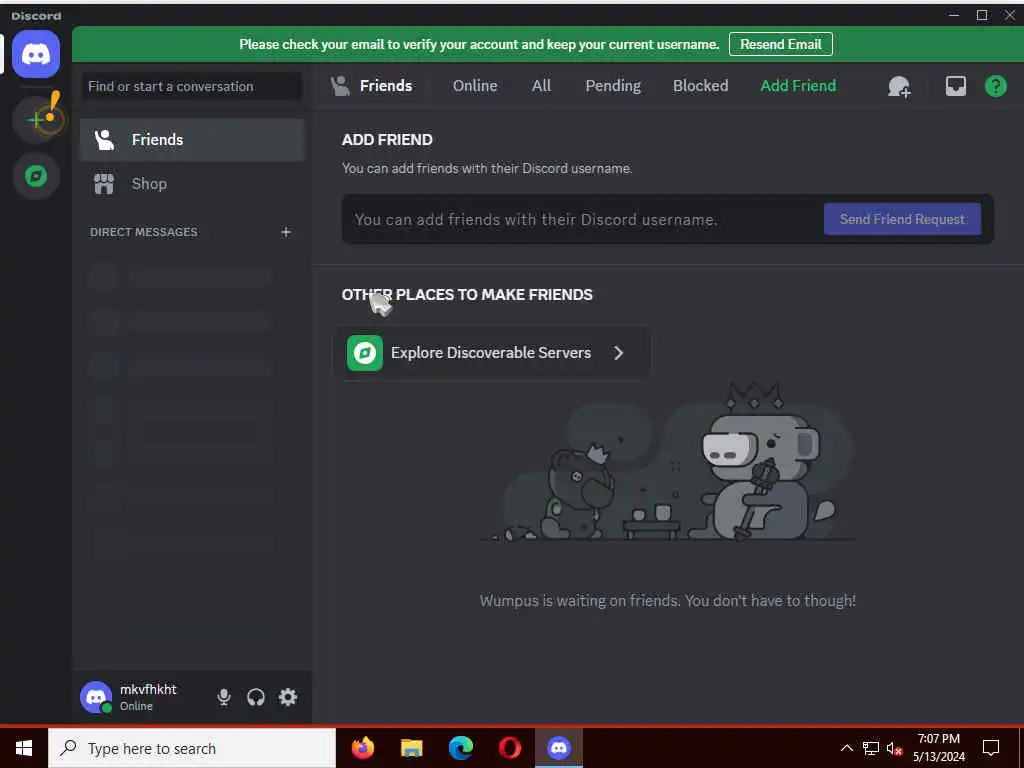
Task: Open Explore Discoverable Servers compass in sidebar
Action: [36, 176]
